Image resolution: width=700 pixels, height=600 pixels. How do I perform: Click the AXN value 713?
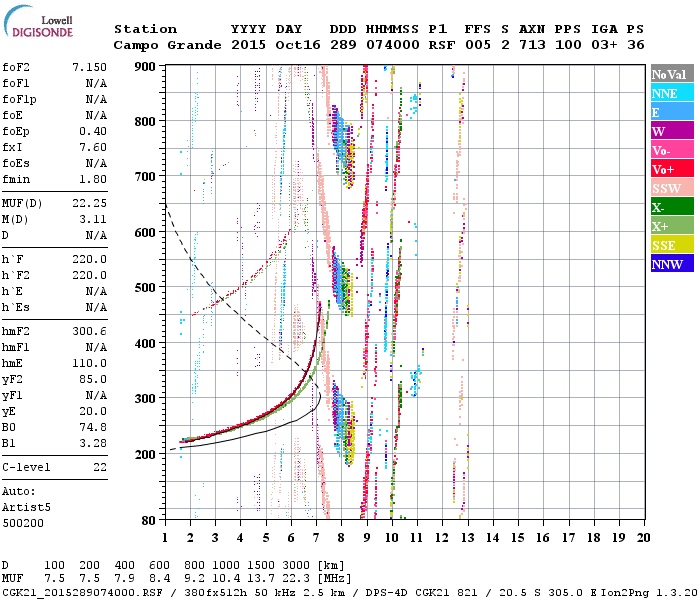(532, 45)
